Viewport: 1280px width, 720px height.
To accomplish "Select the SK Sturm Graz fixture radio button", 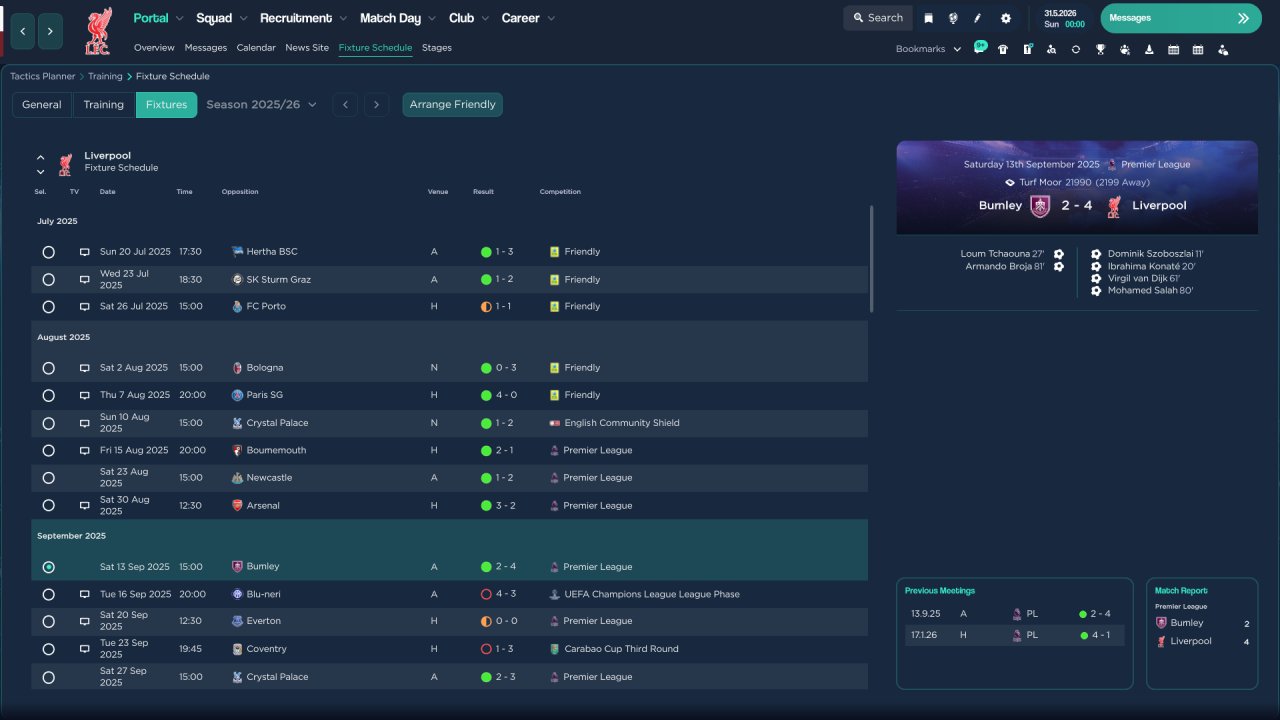I will point(48,280).
